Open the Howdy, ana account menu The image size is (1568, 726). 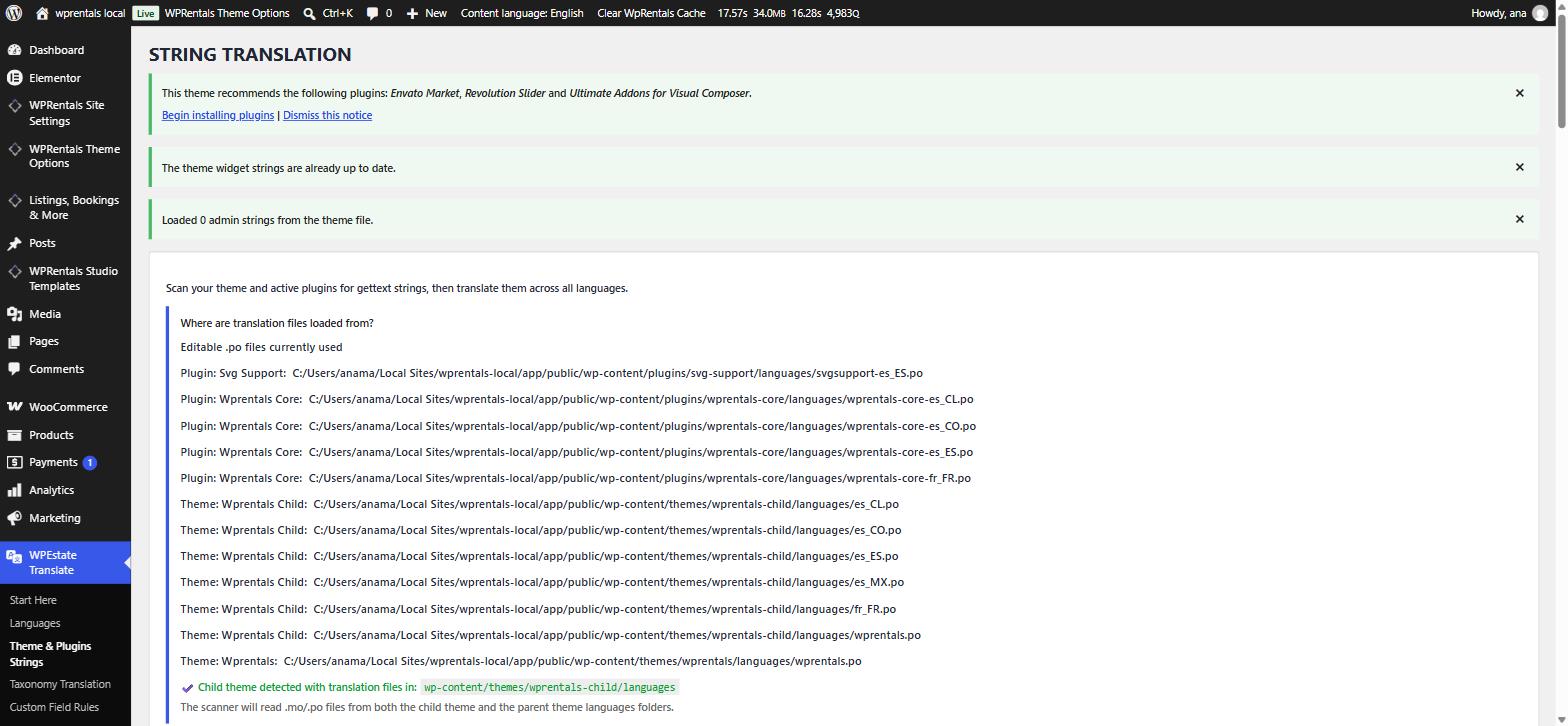coord(1510,13)
